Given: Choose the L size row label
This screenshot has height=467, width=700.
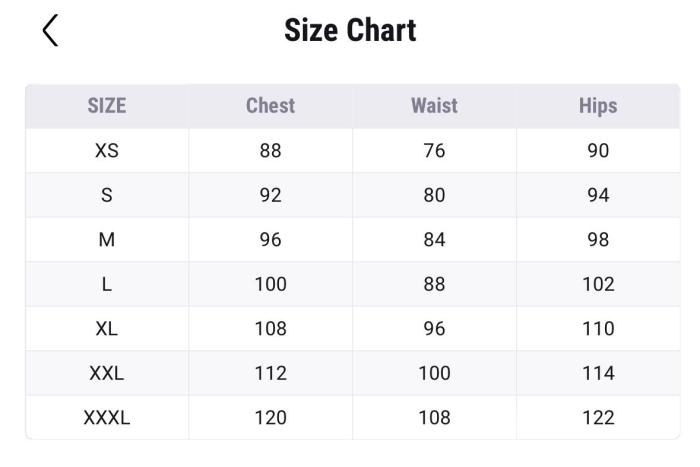Looking at the screenshot, I should (107, 284).
